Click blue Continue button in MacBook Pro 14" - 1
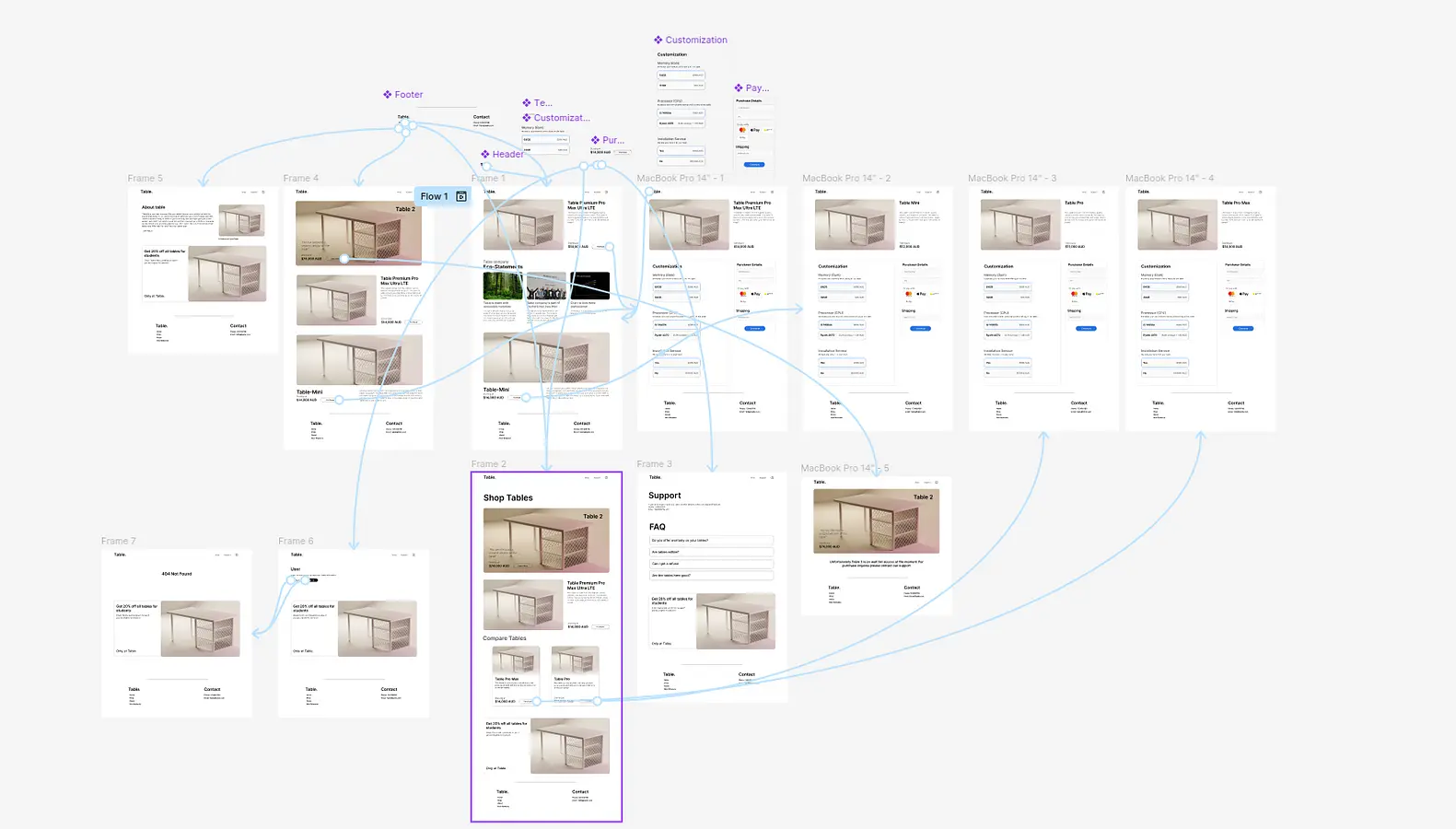The width and height of the screenshot is (1456, 829). [x=754, y=329]
